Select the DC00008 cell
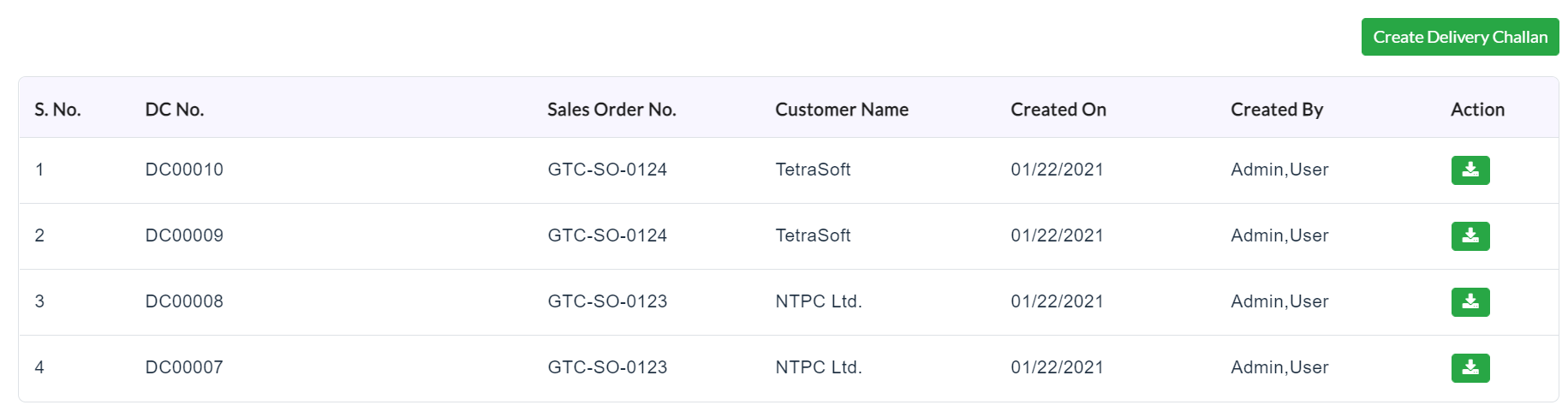 (184, 301)
